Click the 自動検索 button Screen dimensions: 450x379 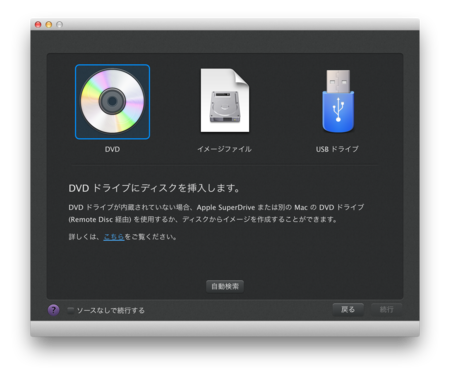click(x=225, y=286)
